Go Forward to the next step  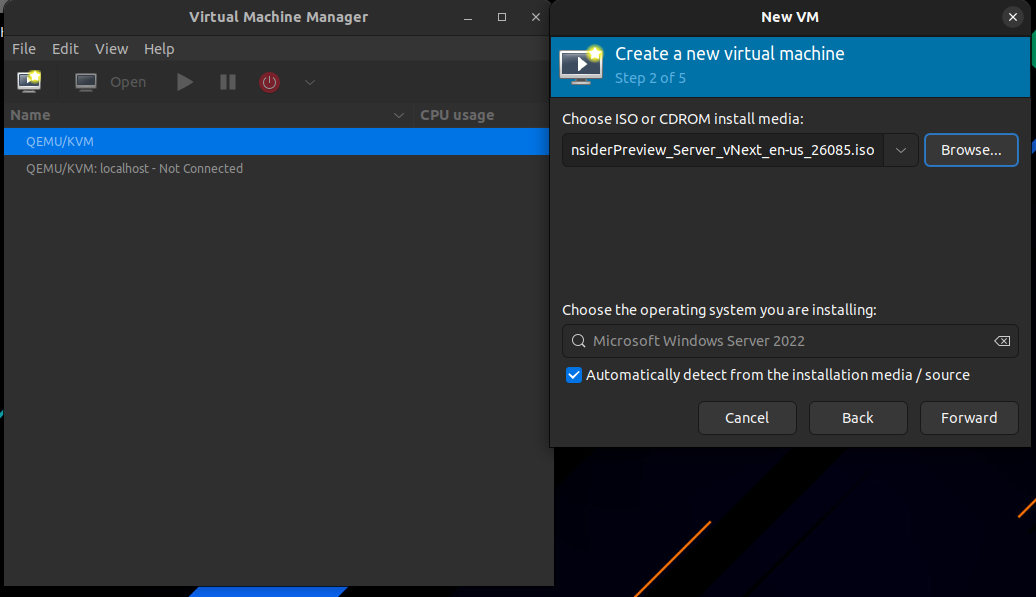click(969, 418)
